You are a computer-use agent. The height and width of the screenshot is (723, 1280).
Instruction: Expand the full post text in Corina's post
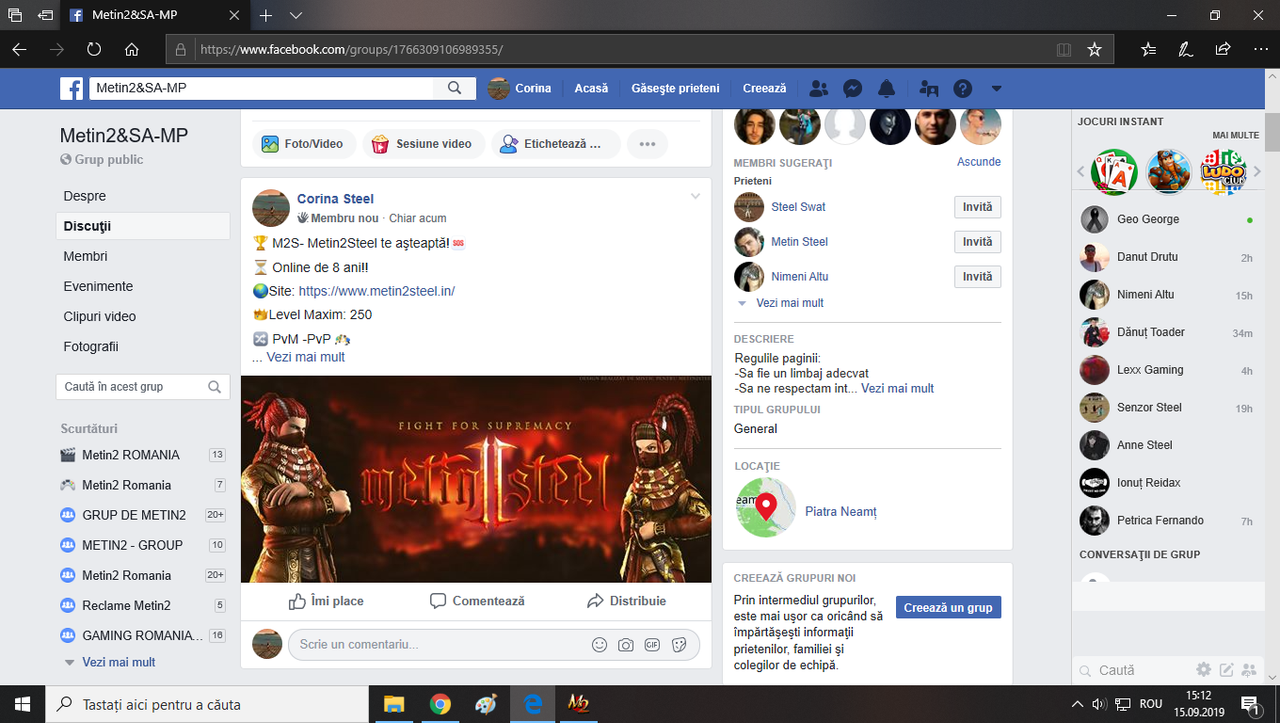click(306, 357)
